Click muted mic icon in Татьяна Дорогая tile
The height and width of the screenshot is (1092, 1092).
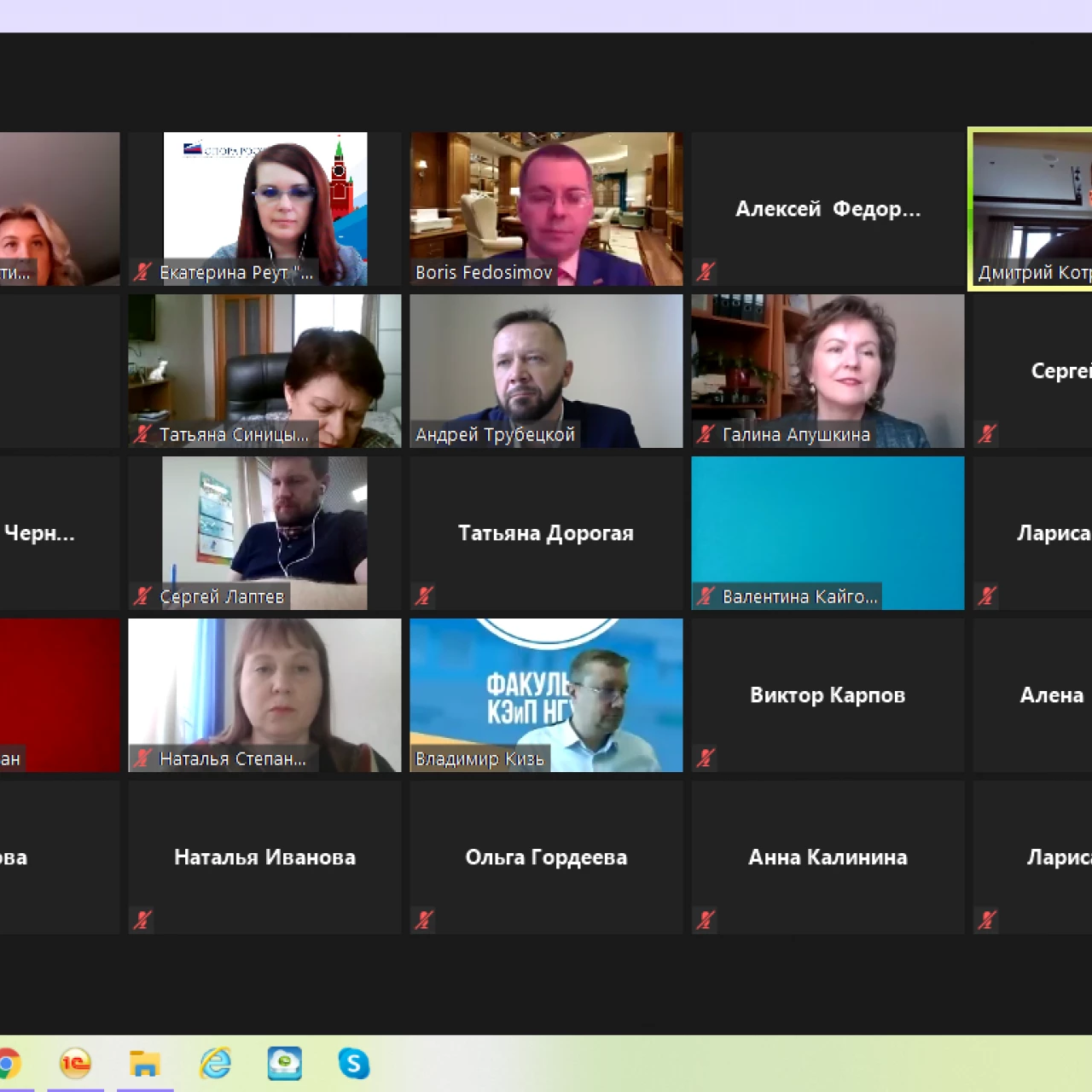click(x=424, y=596)
